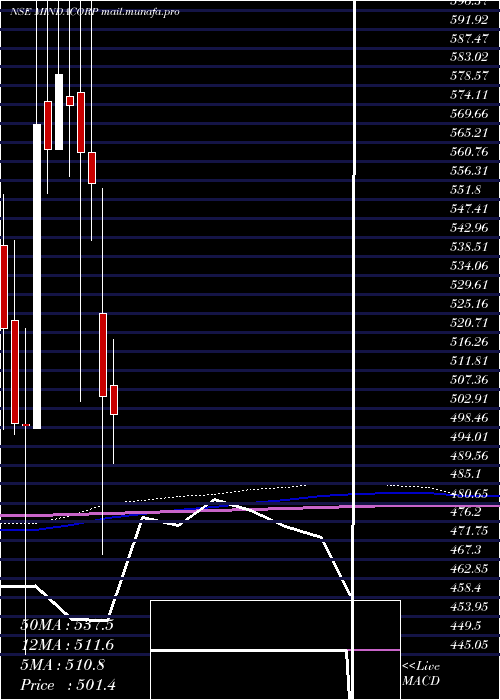Click the 502.91 price axis label
The height and width of the screenshot is (700, 500).
point(469,398)
